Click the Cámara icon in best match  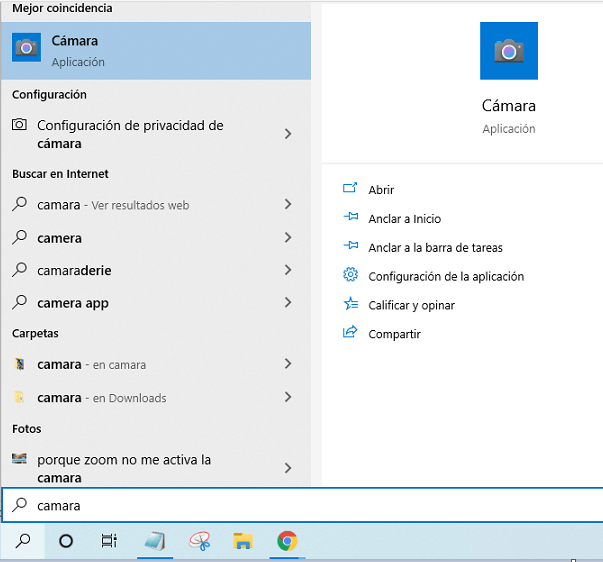coord(27,47)
